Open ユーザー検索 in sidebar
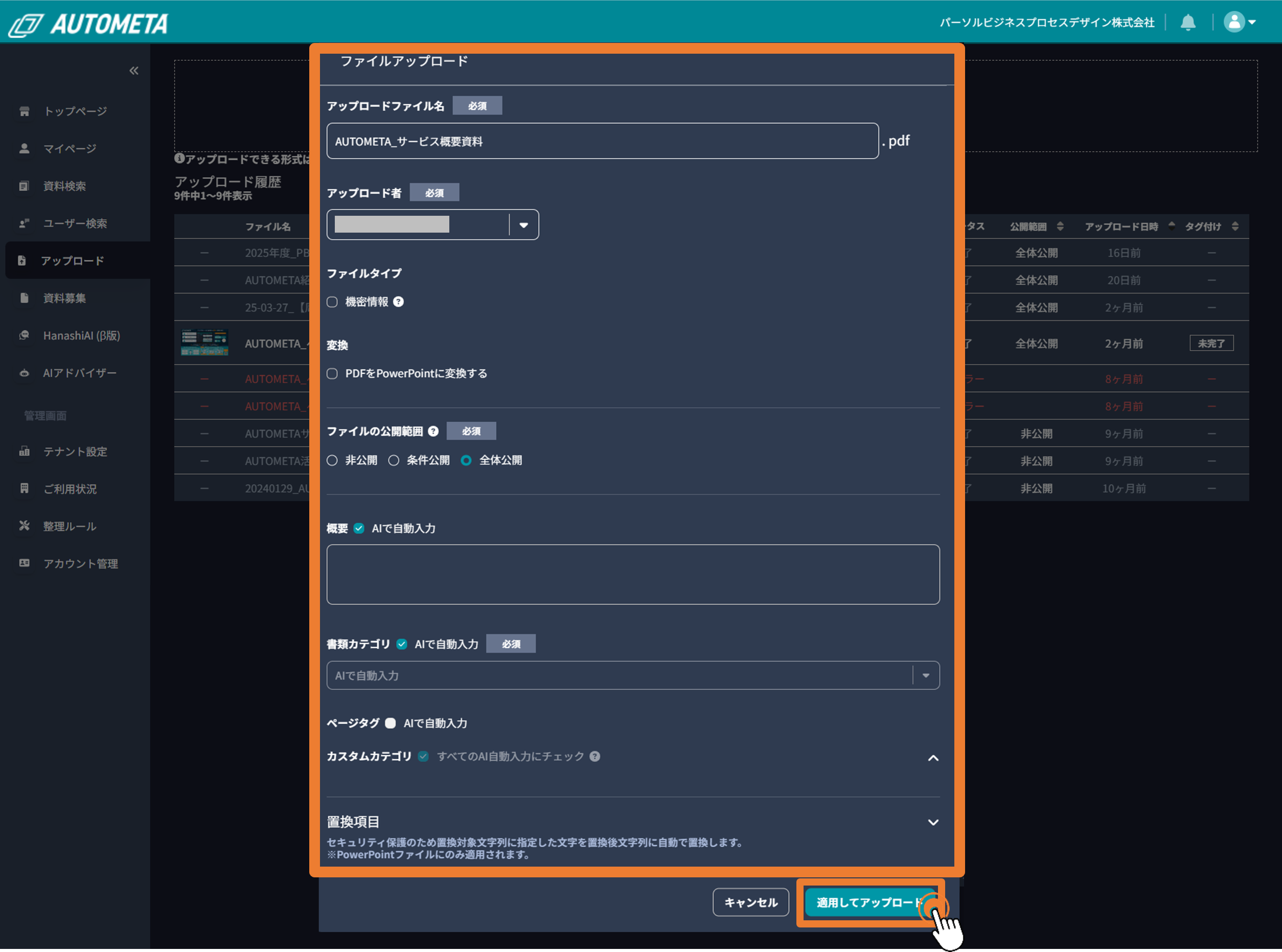 point(76,223)
